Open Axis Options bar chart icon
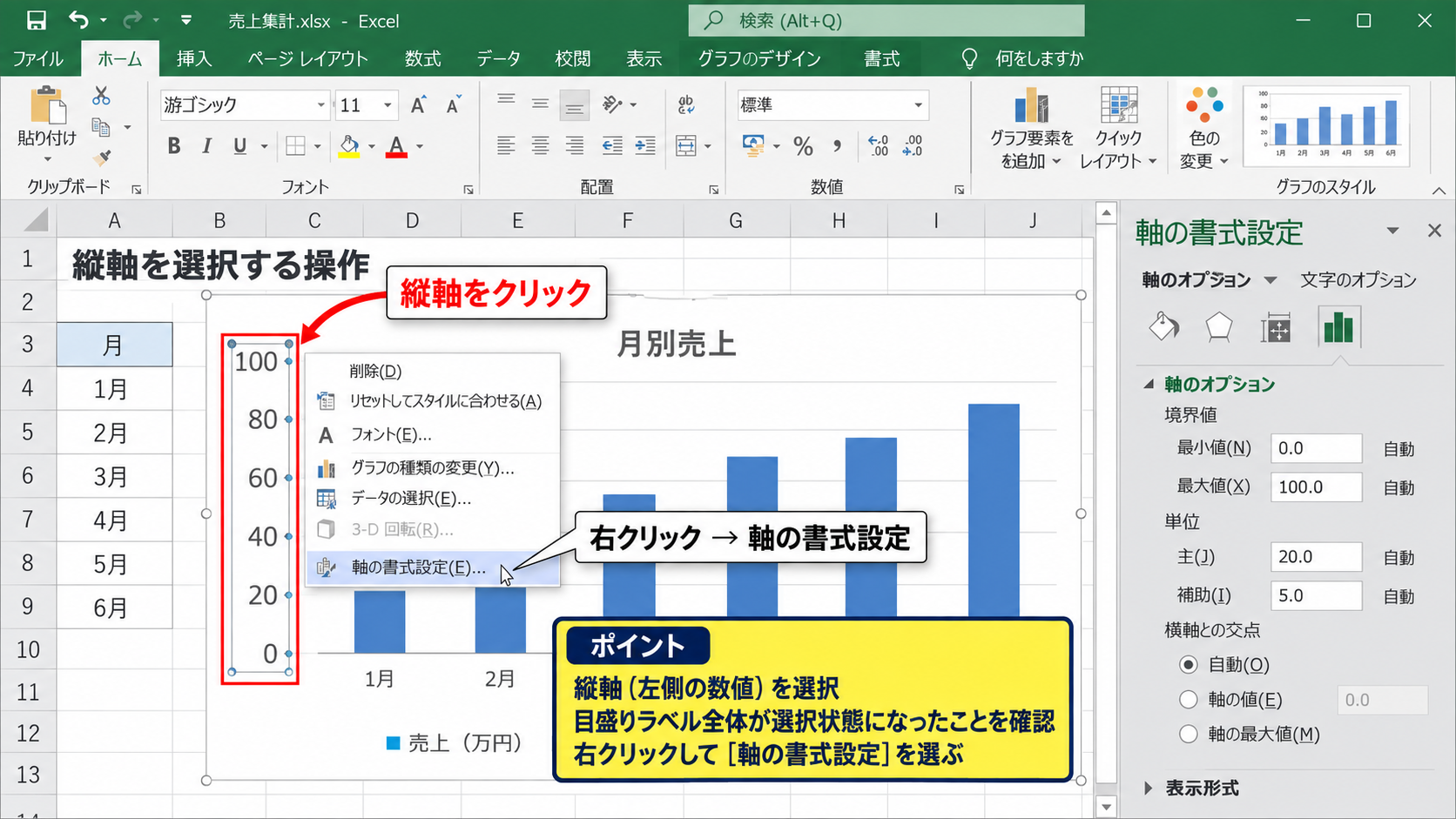The width and height of the screenshot is (1456, 819). pos(1338,328)
